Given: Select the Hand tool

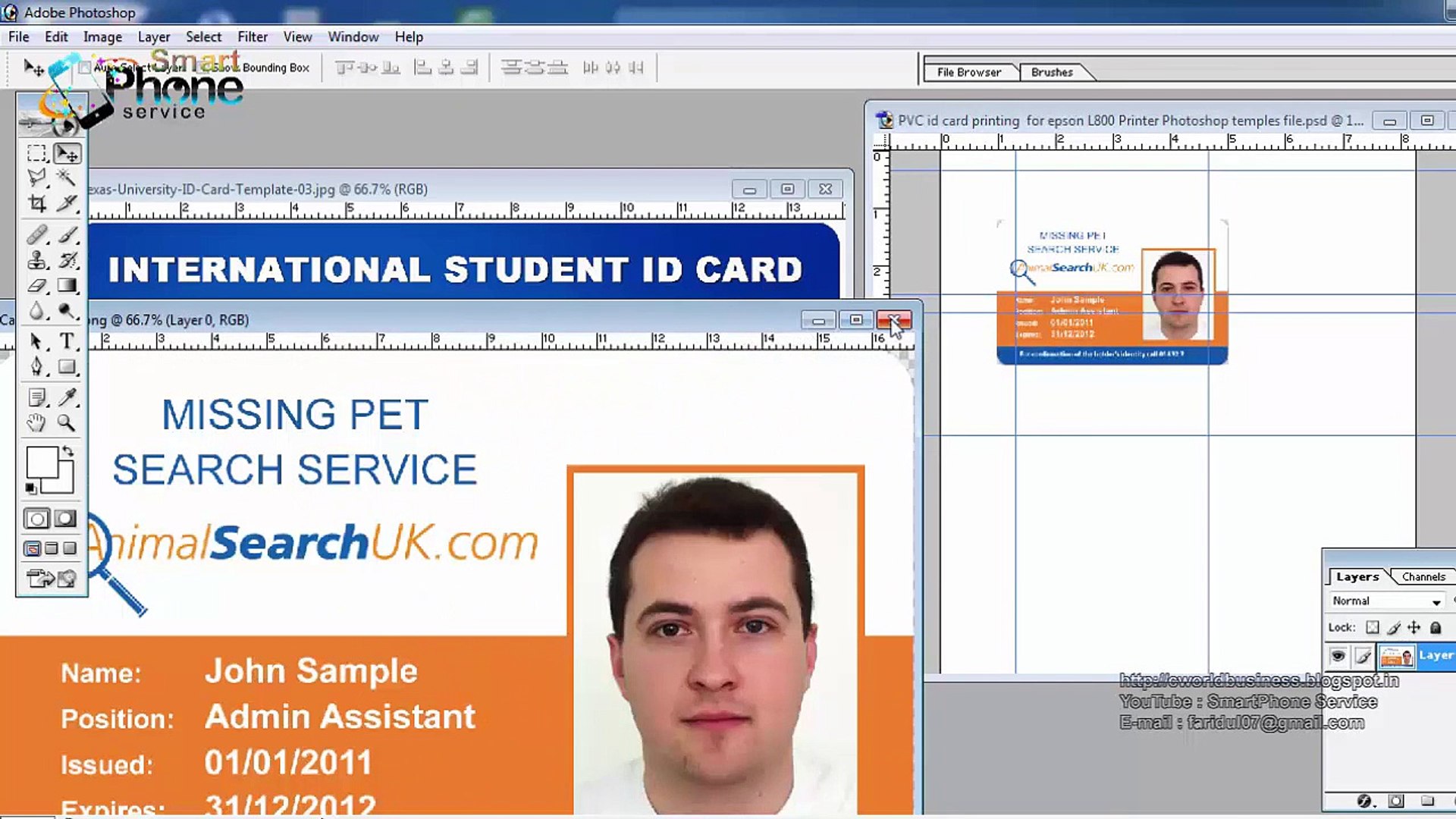Looking at the screenshot, I should point(36,423).
